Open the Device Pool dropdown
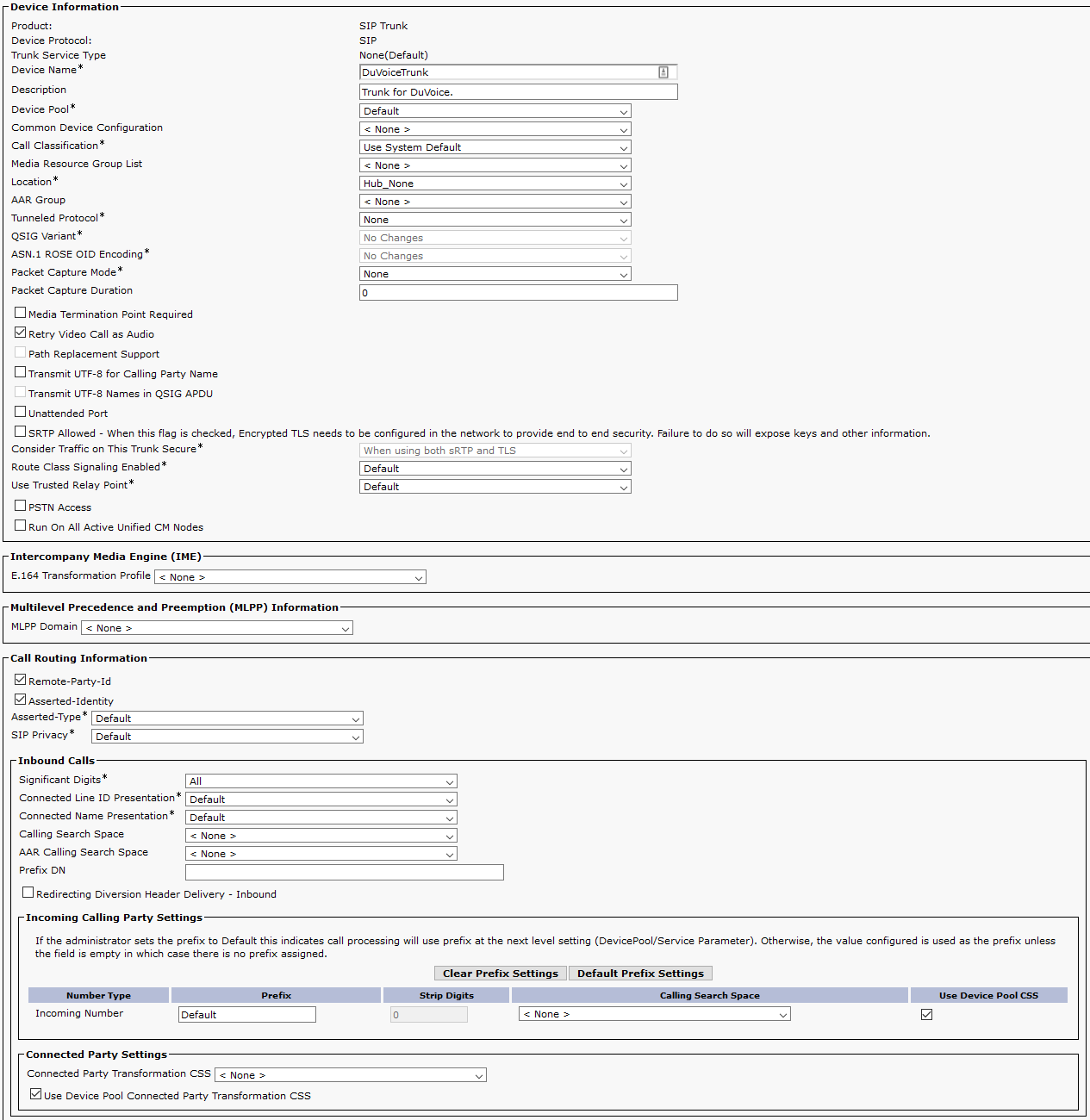 pyautogui.click(x=495, y=111)
